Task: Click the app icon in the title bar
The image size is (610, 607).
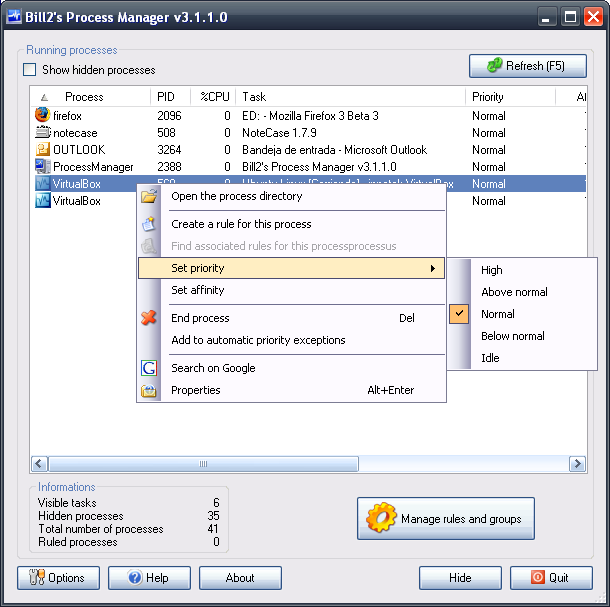Action: [x=14, y=17]
